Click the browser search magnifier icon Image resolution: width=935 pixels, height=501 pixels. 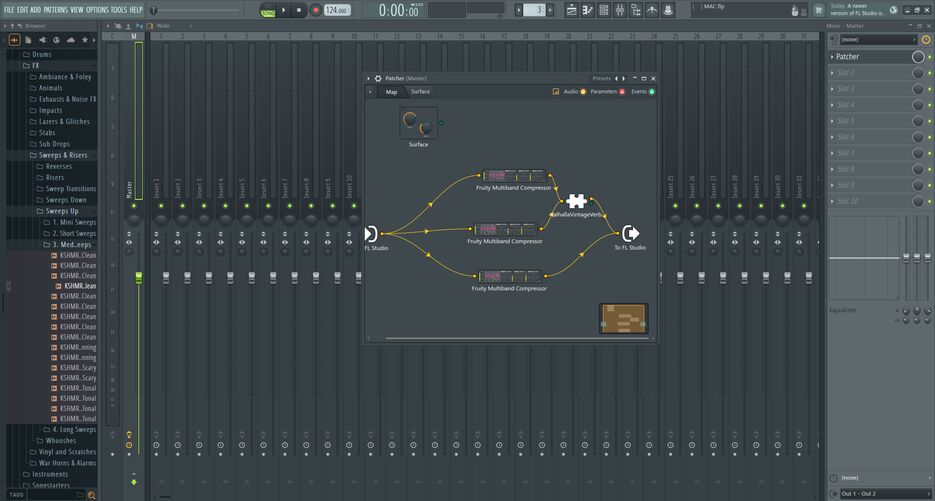click(91, 495)
